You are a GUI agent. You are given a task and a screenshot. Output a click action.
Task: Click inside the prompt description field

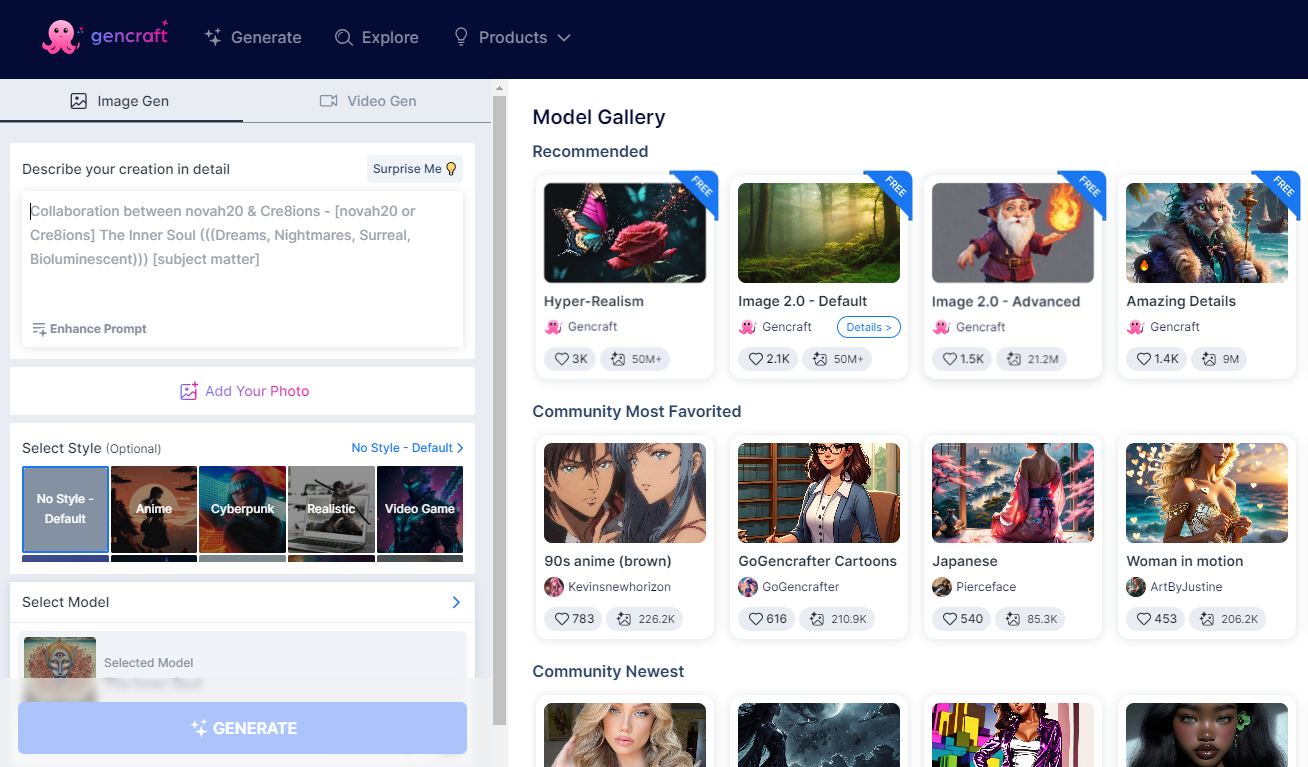click(242, 265)
